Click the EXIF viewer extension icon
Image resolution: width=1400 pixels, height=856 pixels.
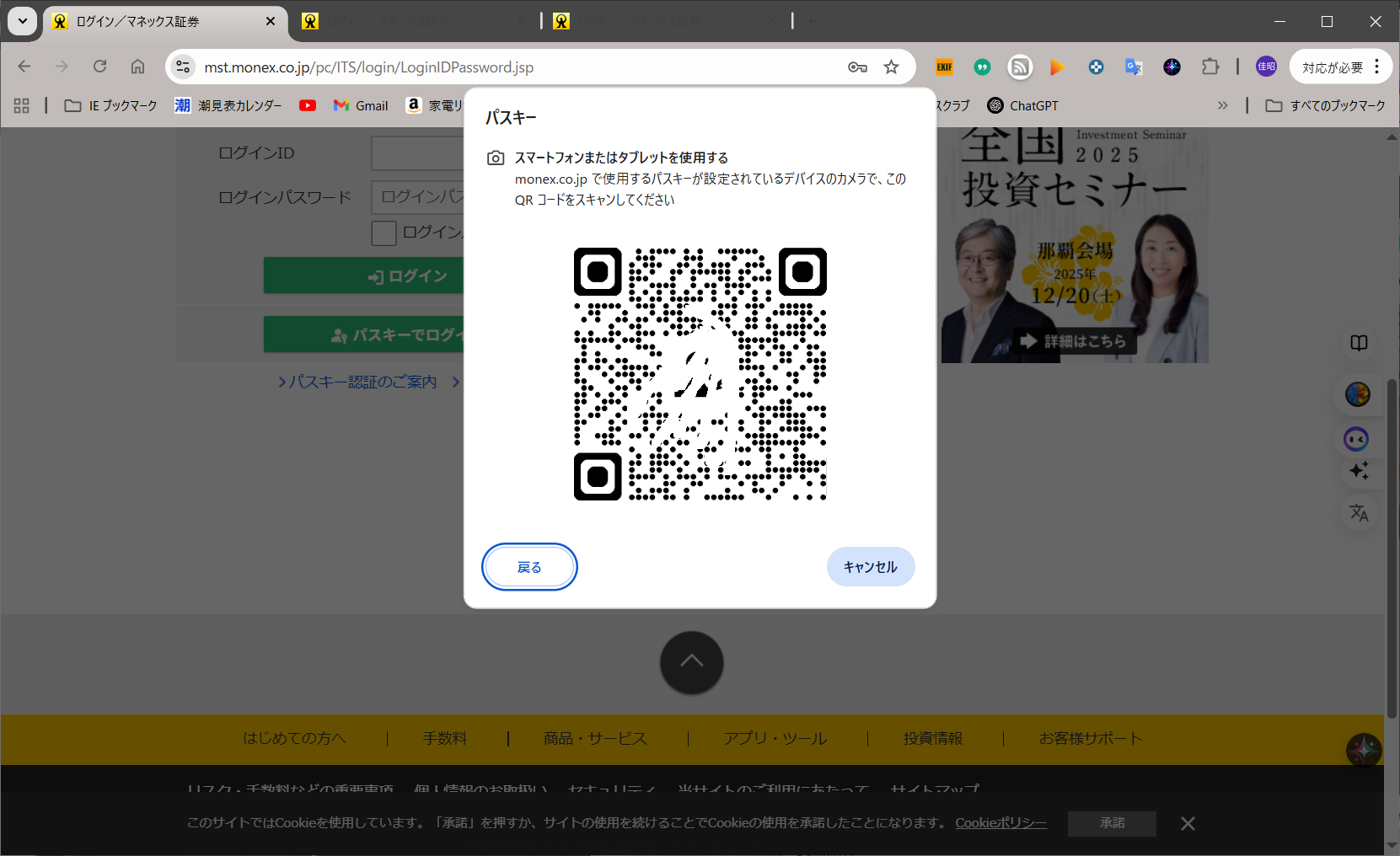(x=944, y=67)
